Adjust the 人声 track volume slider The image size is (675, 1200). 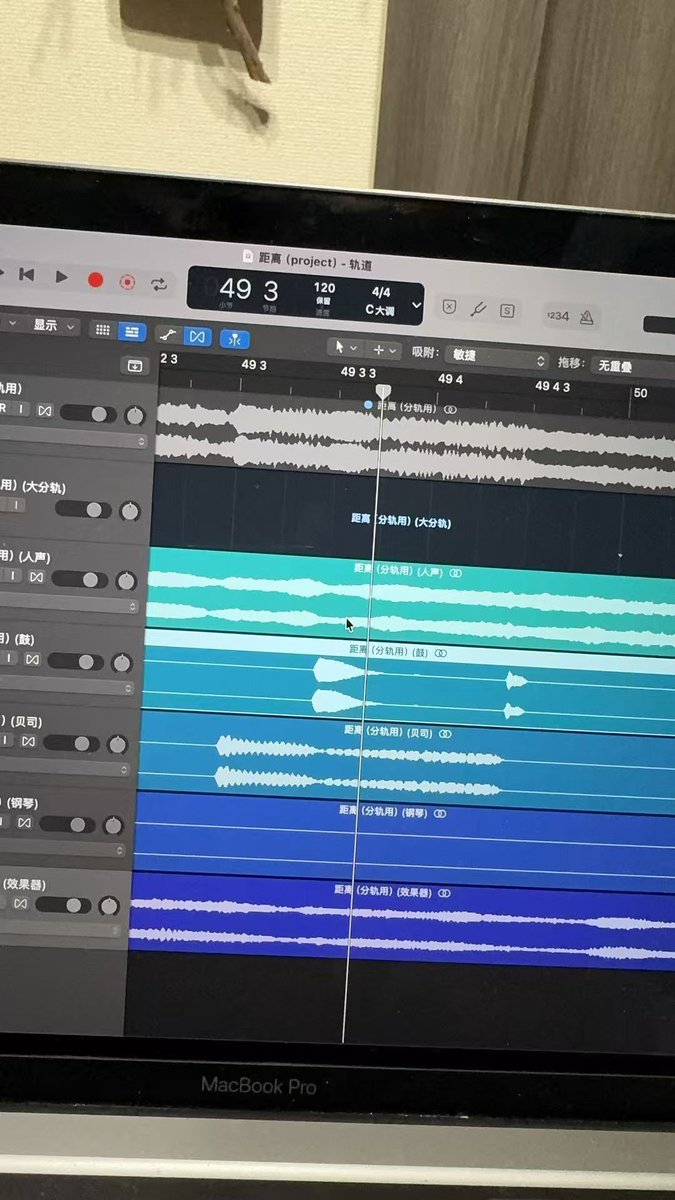tap(82, 579)
